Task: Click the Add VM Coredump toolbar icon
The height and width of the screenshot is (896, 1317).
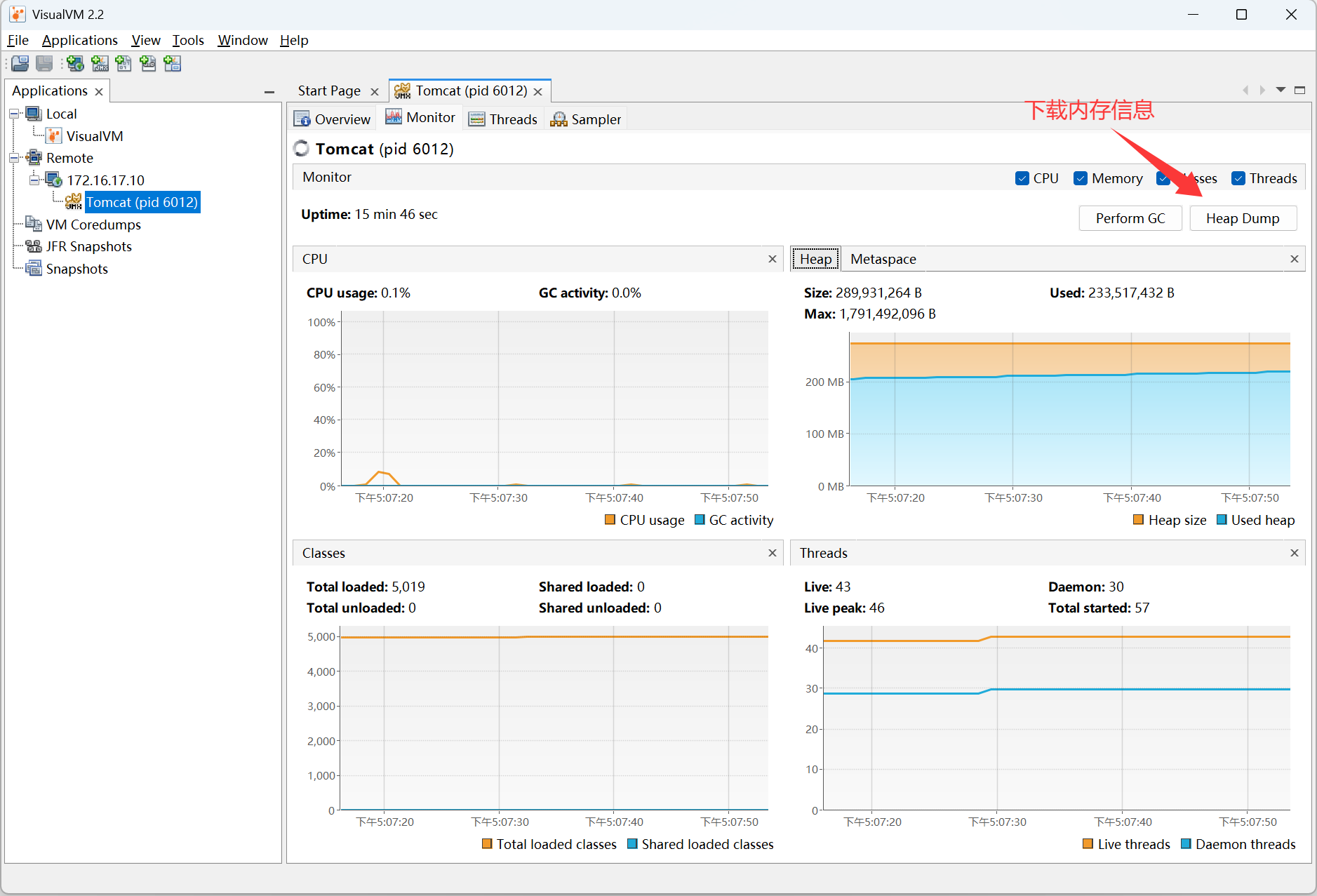Action: coord(123,64)
